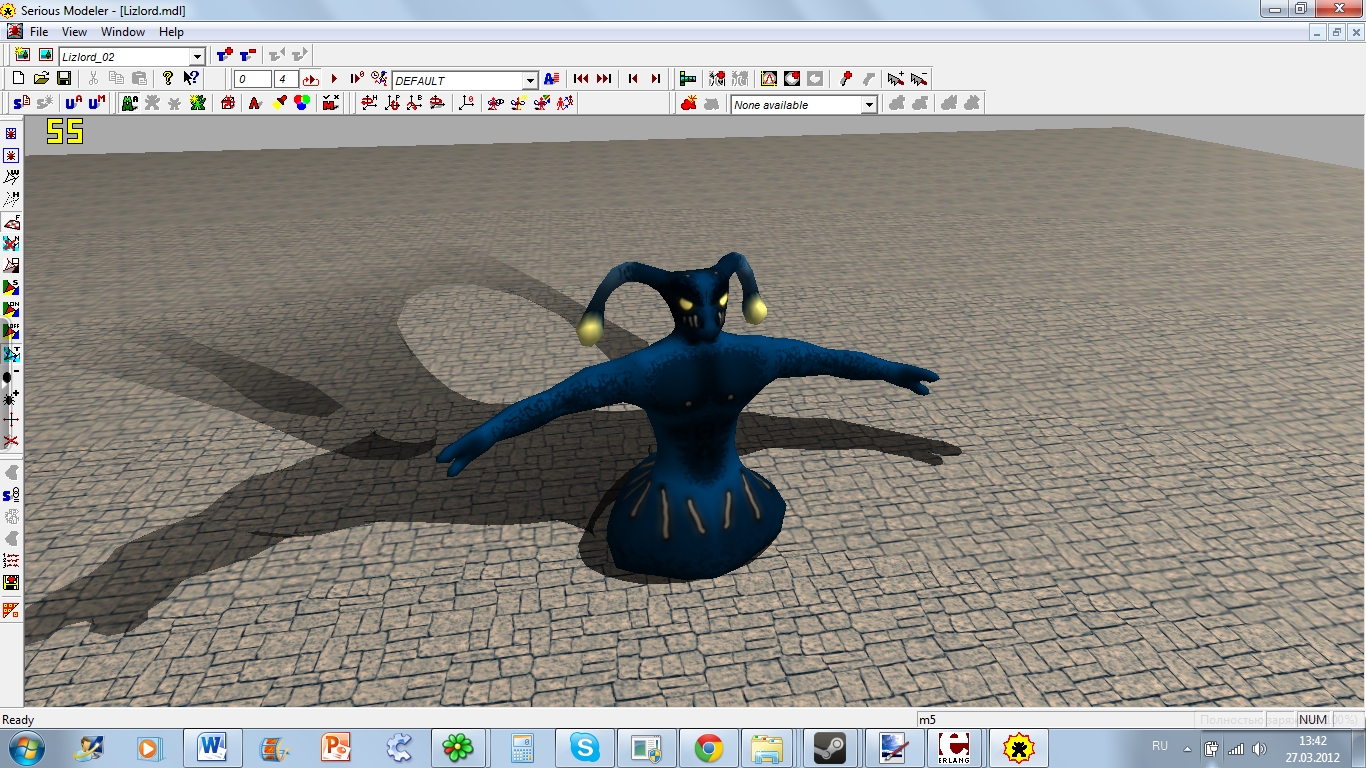Image resolution: width=1366 pixels, height=768 pixels.
Task: Expand the DEFAULT animation dropdown
Action: pos(531,81)
